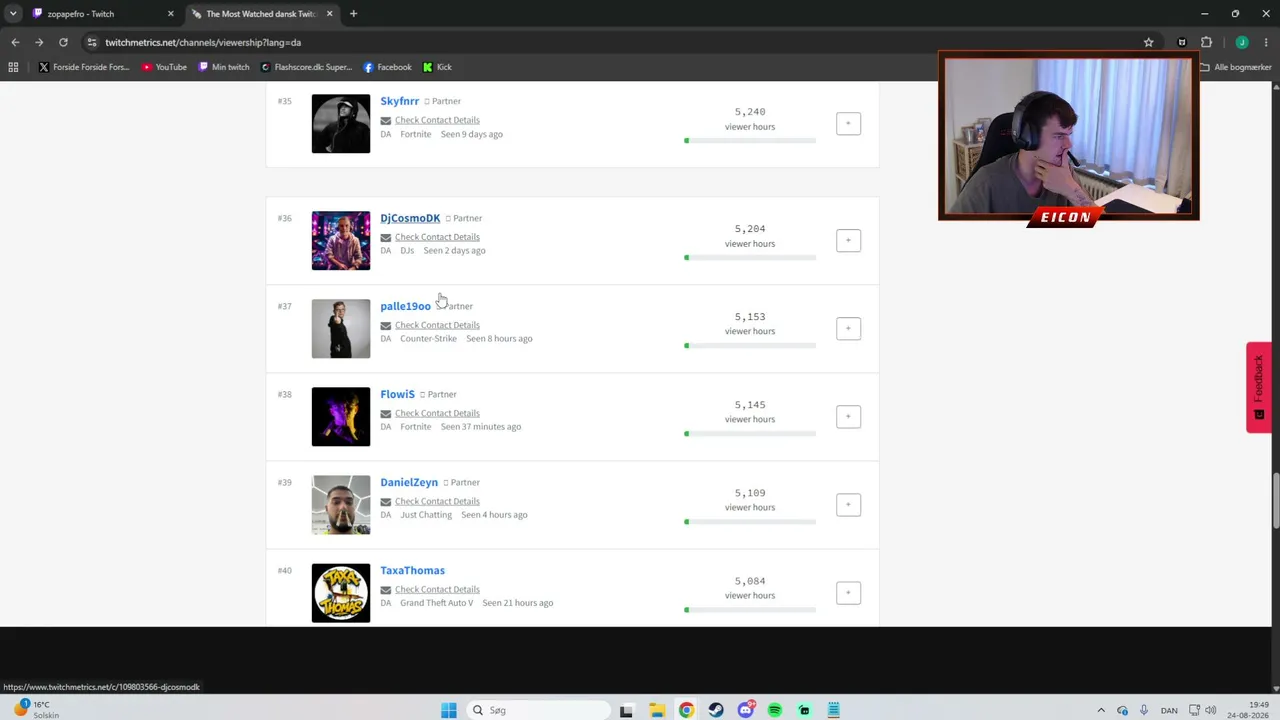Open the Min twitch bookmark

224,67
